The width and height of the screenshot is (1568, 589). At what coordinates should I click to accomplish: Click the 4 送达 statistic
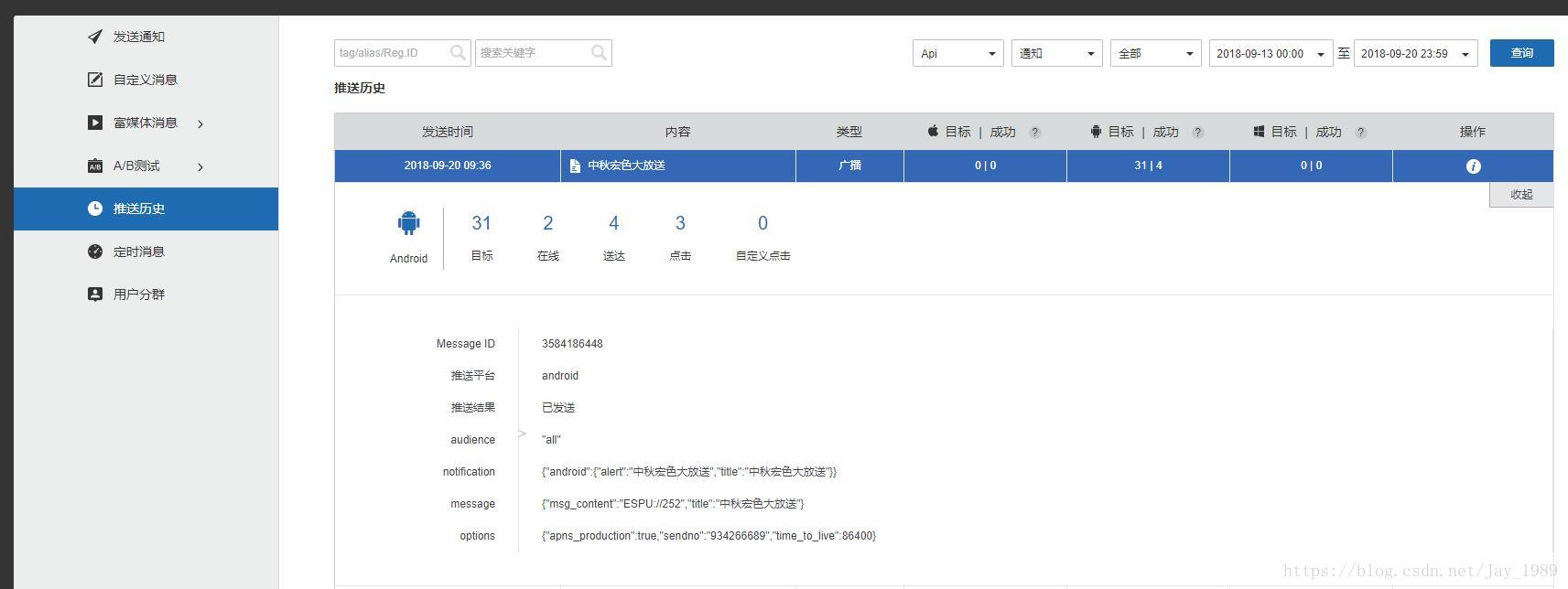[613, 237]
